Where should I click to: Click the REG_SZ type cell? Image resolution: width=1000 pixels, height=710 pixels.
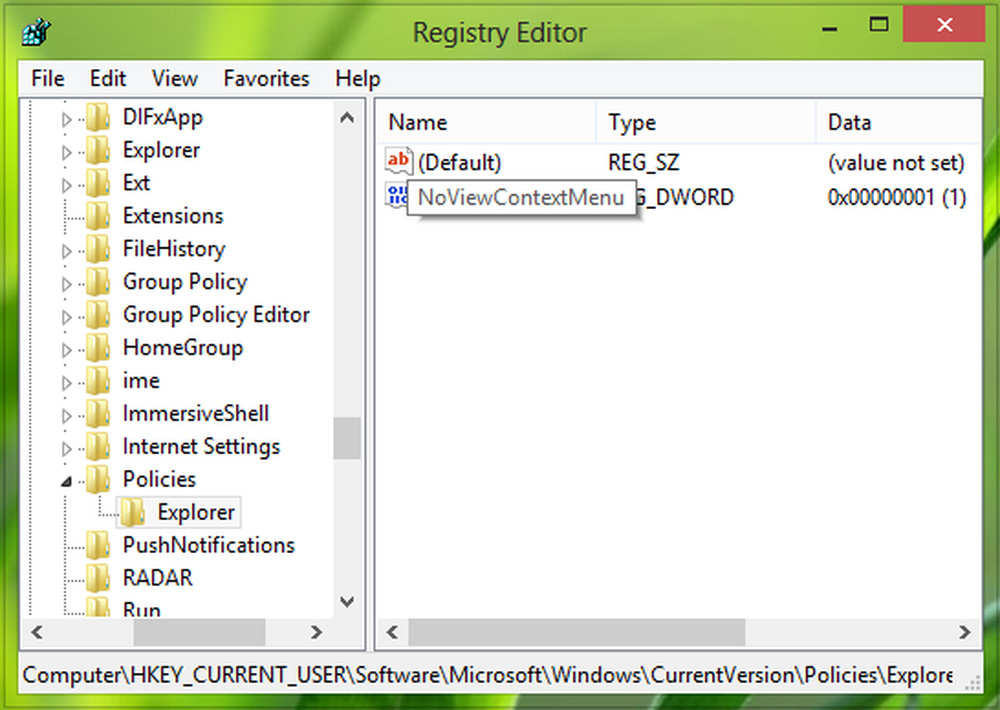(643, 163)
